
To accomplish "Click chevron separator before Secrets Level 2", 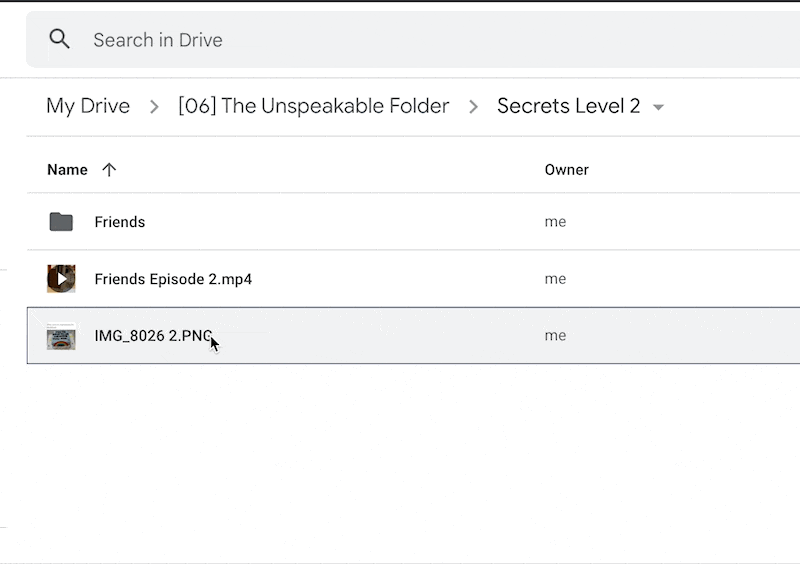I will pos(473,107).
